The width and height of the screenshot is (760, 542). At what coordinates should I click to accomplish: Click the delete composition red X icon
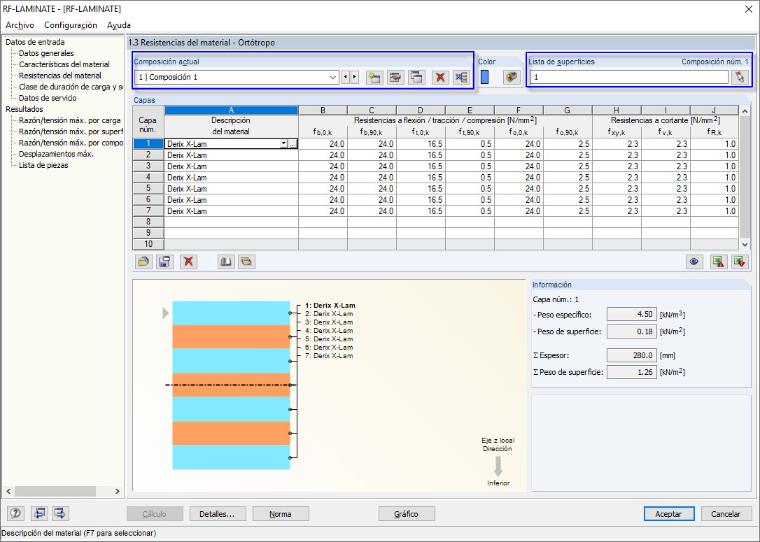pos(440,77)
